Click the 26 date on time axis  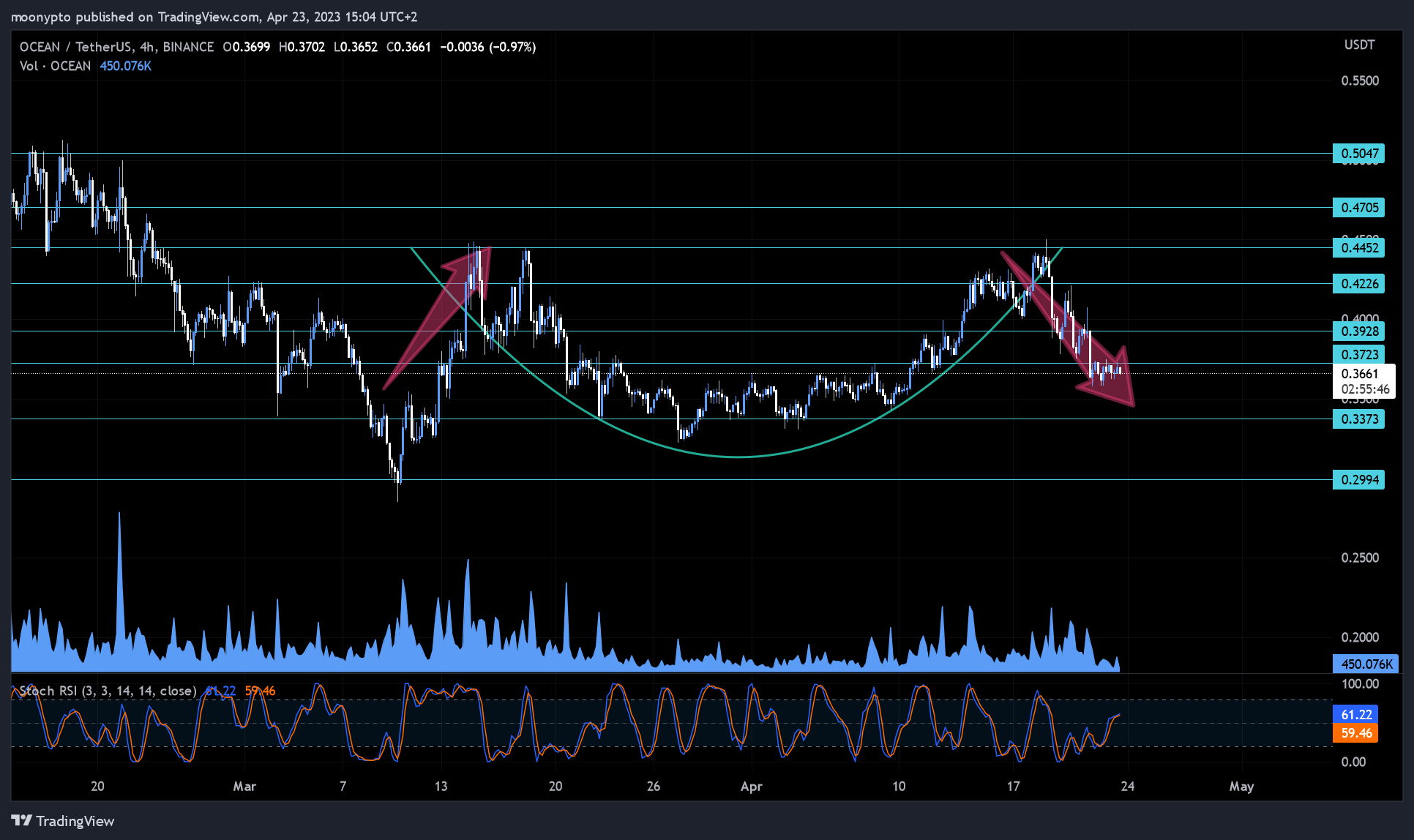click(x=654, y=787)
